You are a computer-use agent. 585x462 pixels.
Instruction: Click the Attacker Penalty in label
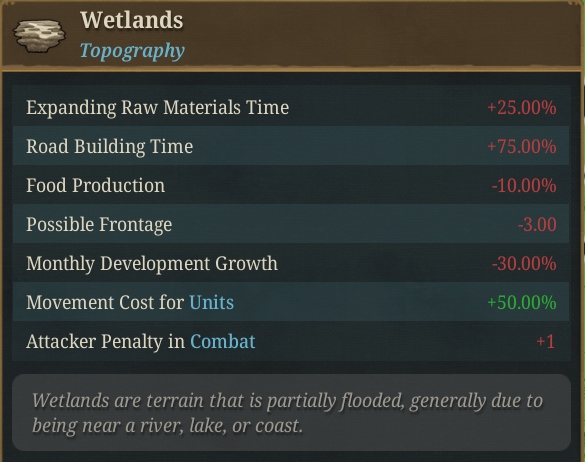point(106,341)
